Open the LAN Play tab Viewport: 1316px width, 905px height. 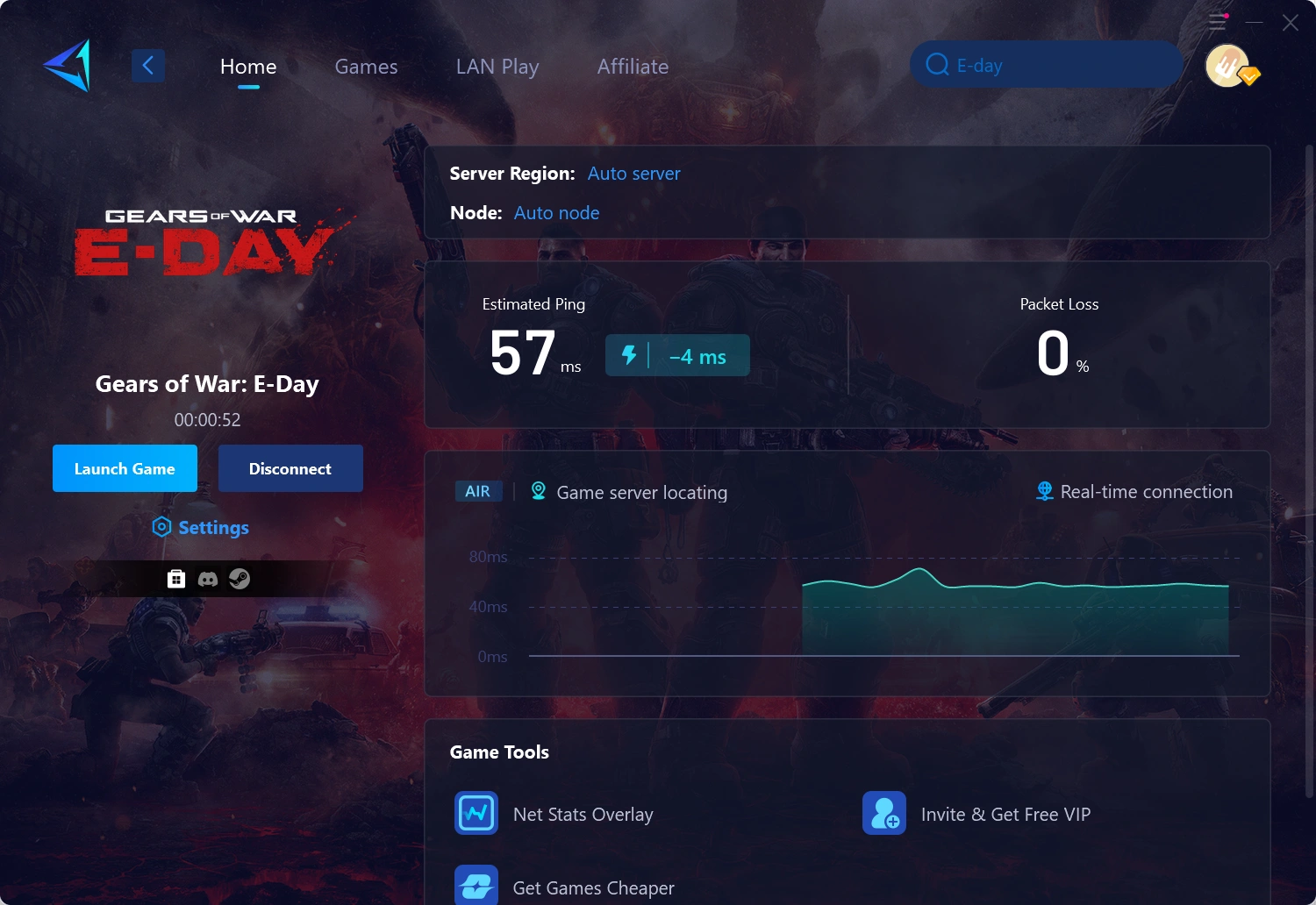pyautogui.click(x=497, y=67)
